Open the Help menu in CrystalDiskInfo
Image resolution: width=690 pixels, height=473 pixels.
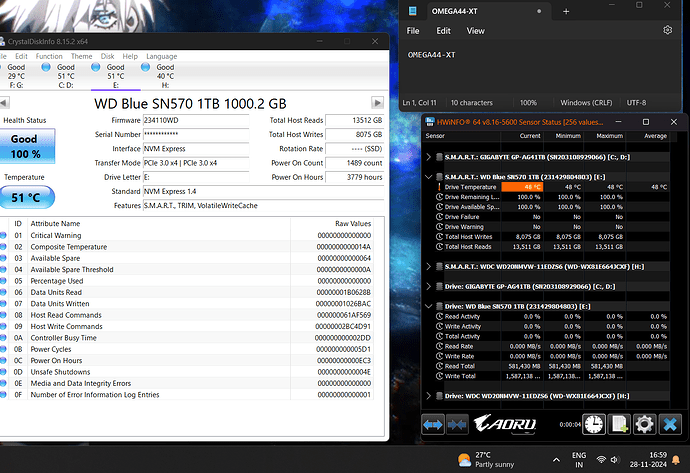click(x=130, y=56)
